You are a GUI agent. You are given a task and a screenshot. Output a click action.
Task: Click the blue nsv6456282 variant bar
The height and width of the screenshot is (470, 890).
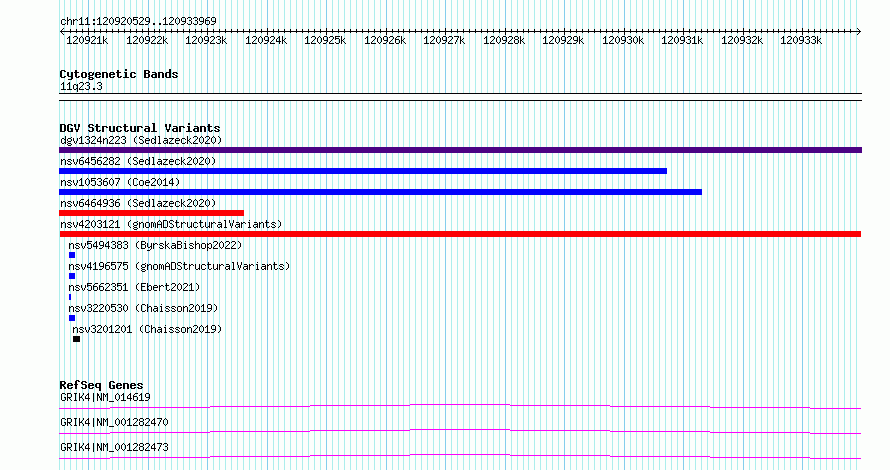point(363,171)
